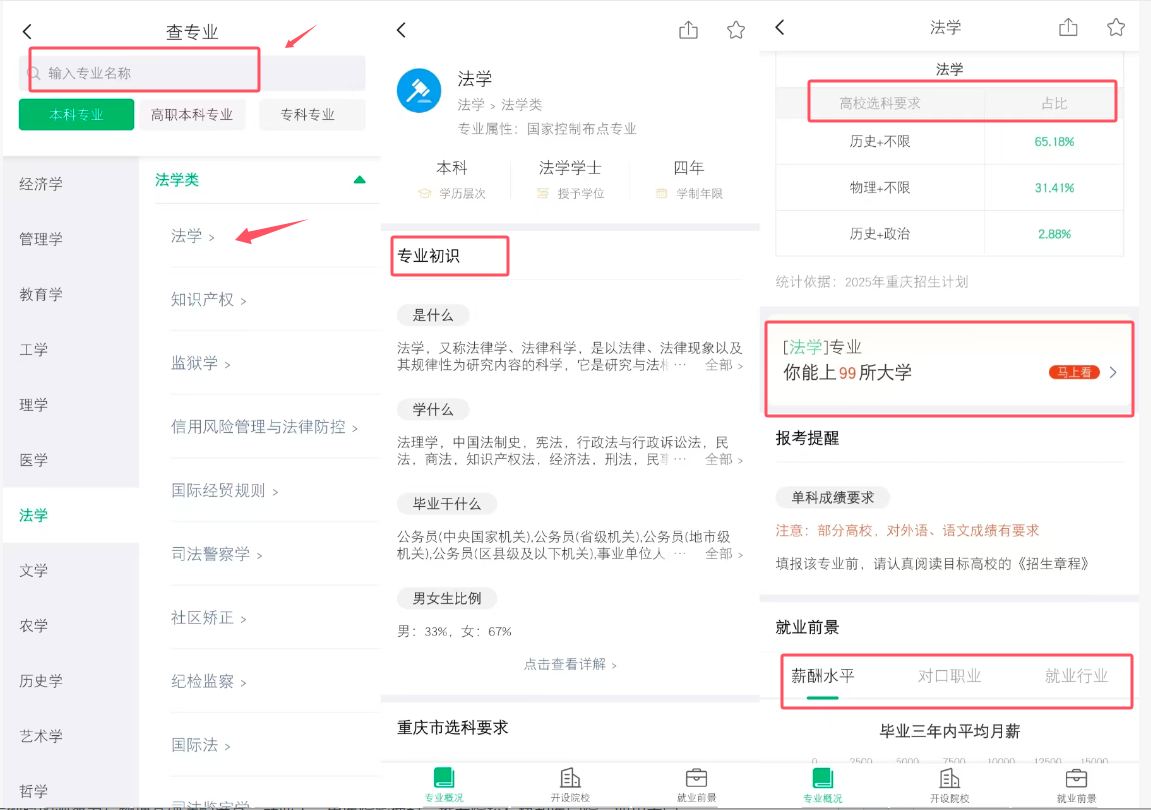Open 就业前景 in the right panel's bottom bar

pos(1076,785)
